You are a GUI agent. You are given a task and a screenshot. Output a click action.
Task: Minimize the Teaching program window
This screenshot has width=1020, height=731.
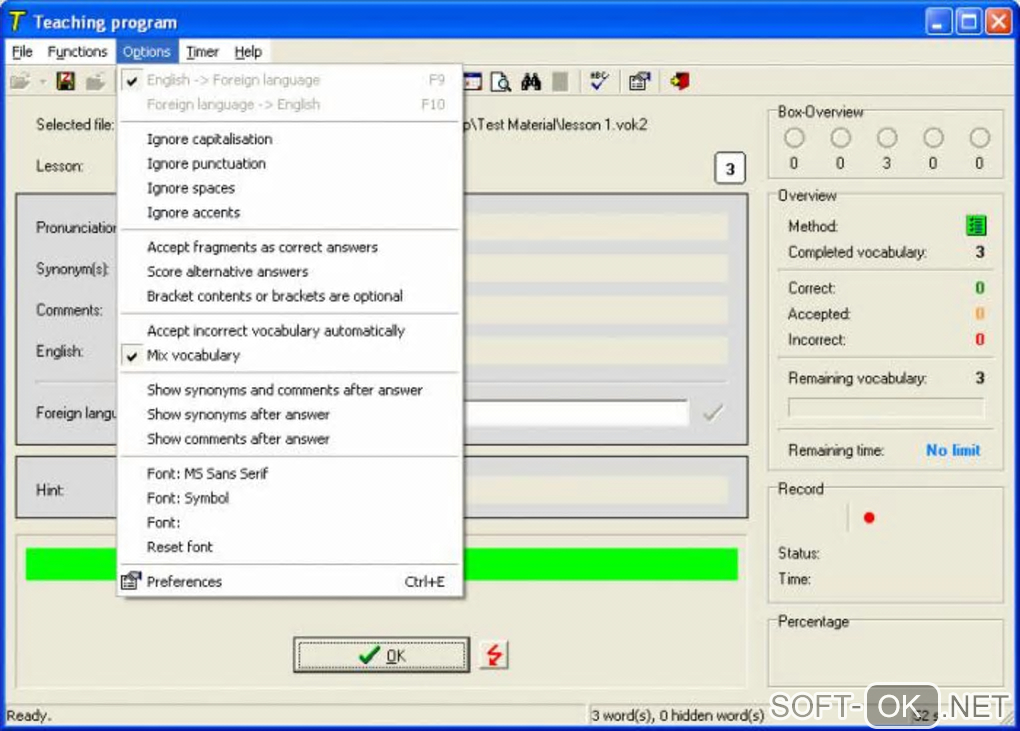tap(937, 22)
